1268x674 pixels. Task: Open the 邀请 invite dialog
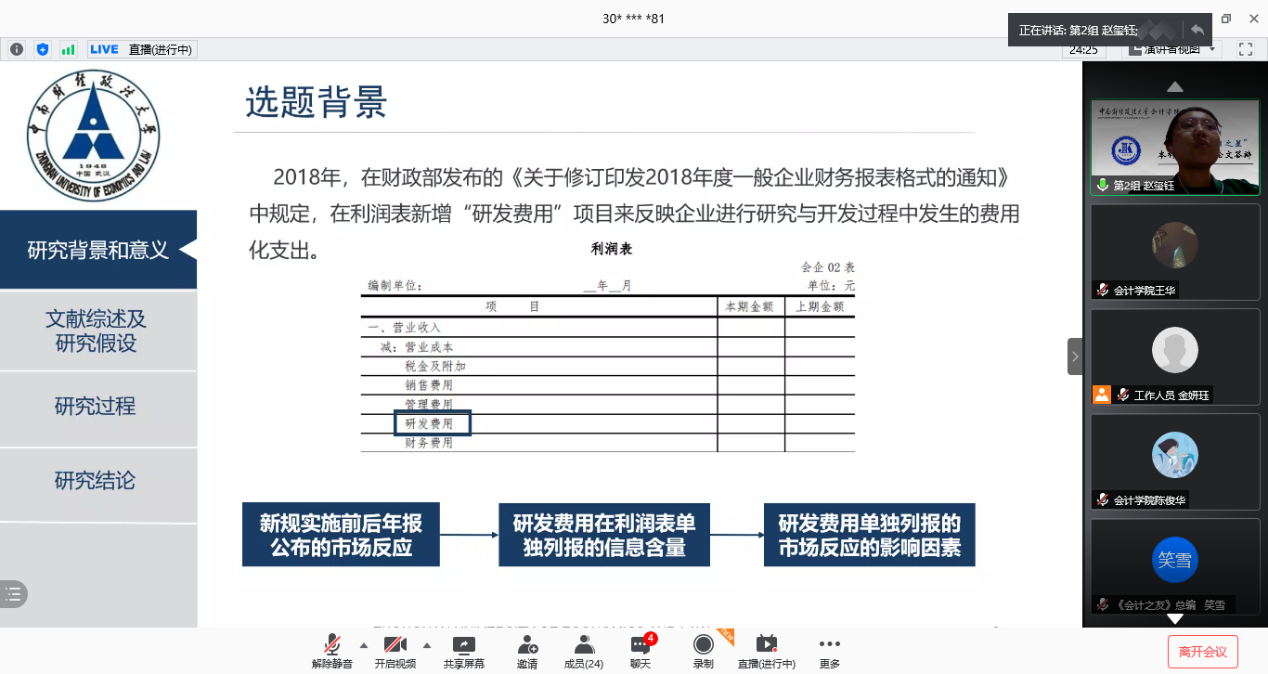point(527,651)
